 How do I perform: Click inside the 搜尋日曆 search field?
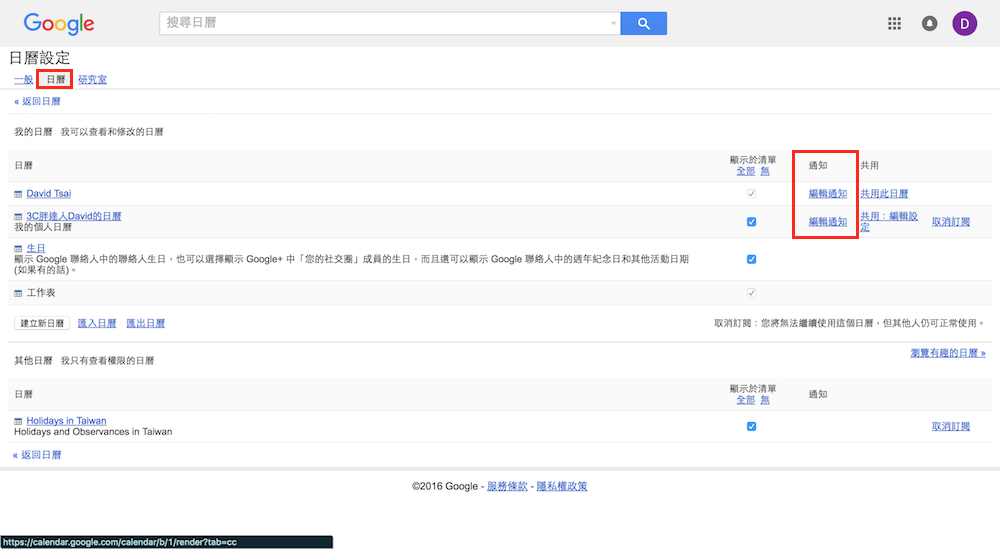[x=385, y=24]
